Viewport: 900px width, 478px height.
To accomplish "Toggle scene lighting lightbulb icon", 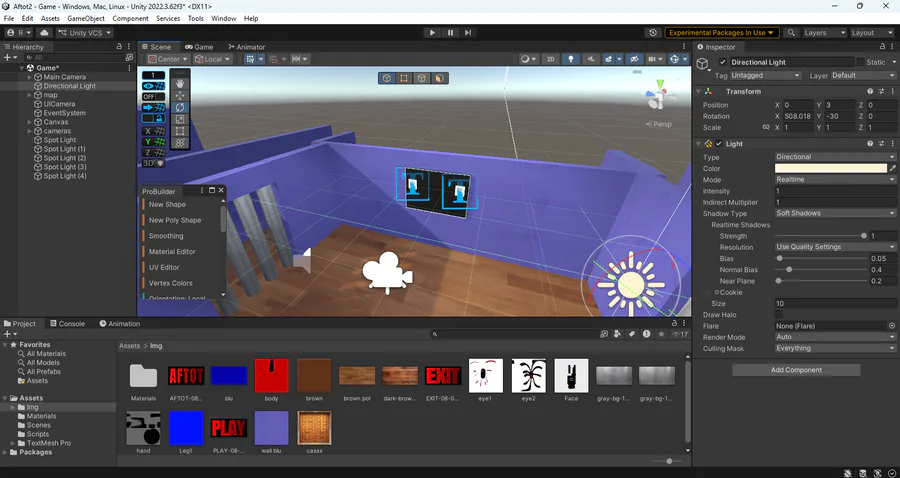I will 571,59.
